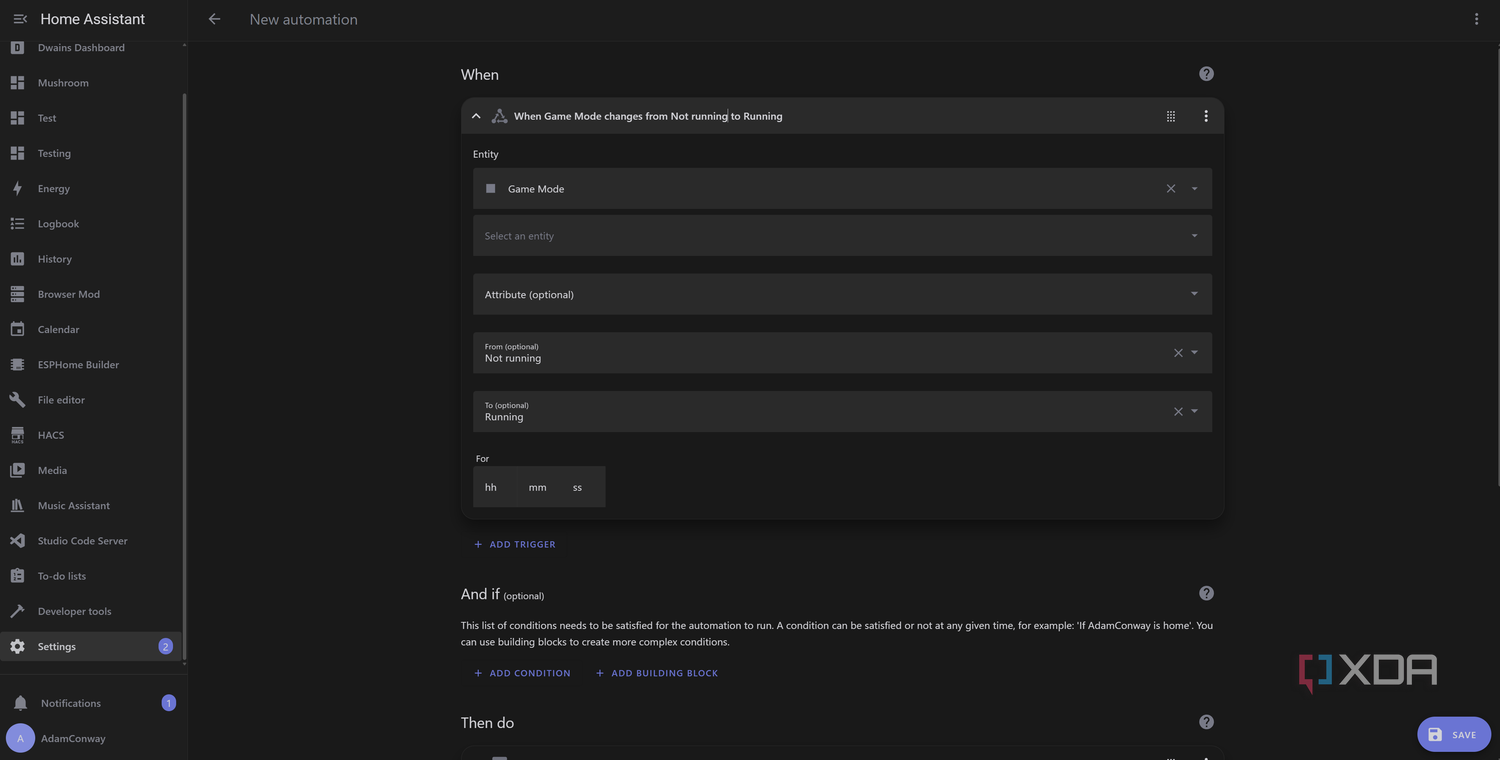1500x760 pixels.
Task: Click the Notifications bell icon
Action: click(20, 703)
